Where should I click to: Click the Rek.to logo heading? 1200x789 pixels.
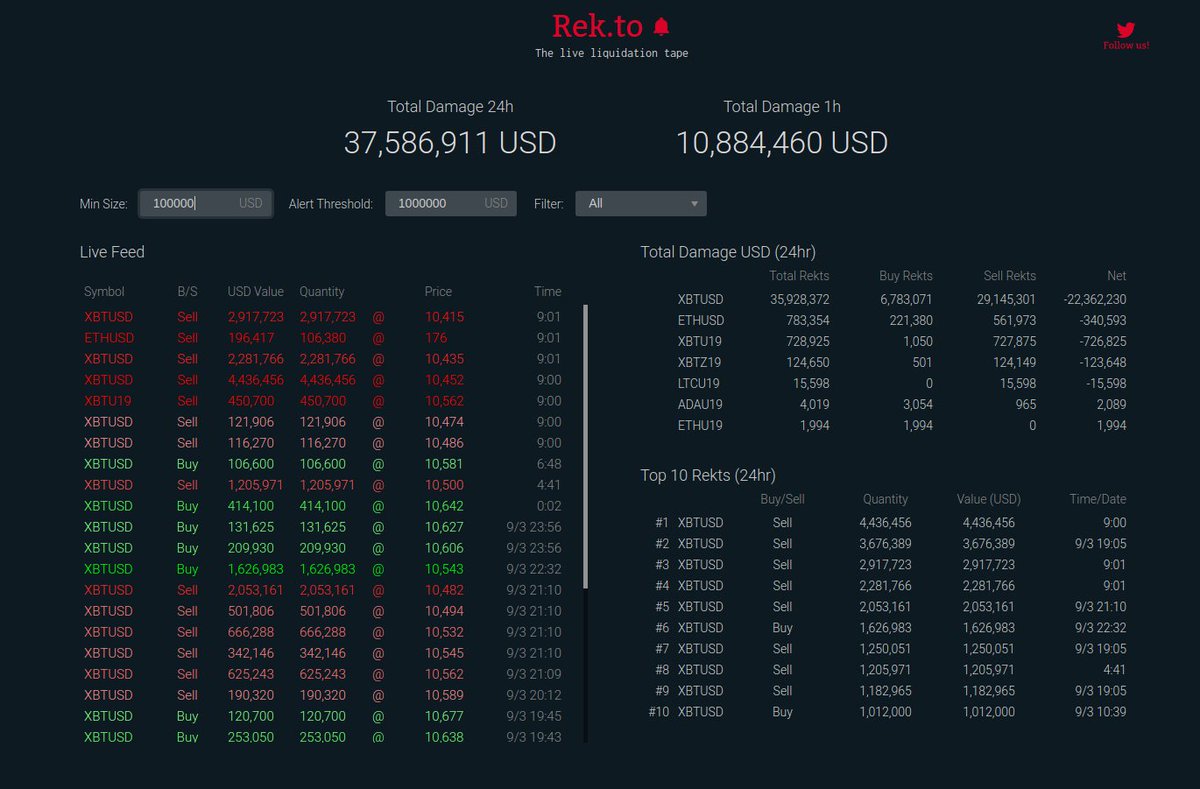[x=597, y=25]
